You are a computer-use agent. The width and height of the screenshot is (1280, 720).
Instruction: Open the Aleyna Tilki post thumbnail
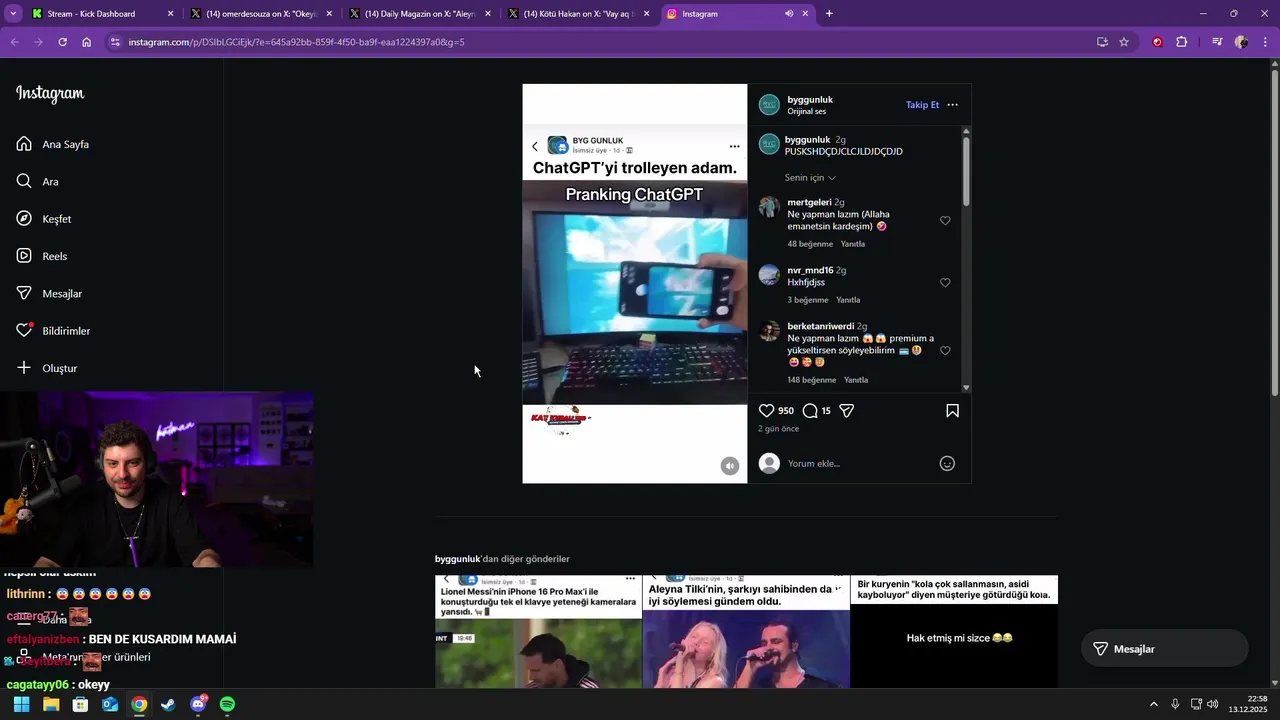[x=746, y=631]
